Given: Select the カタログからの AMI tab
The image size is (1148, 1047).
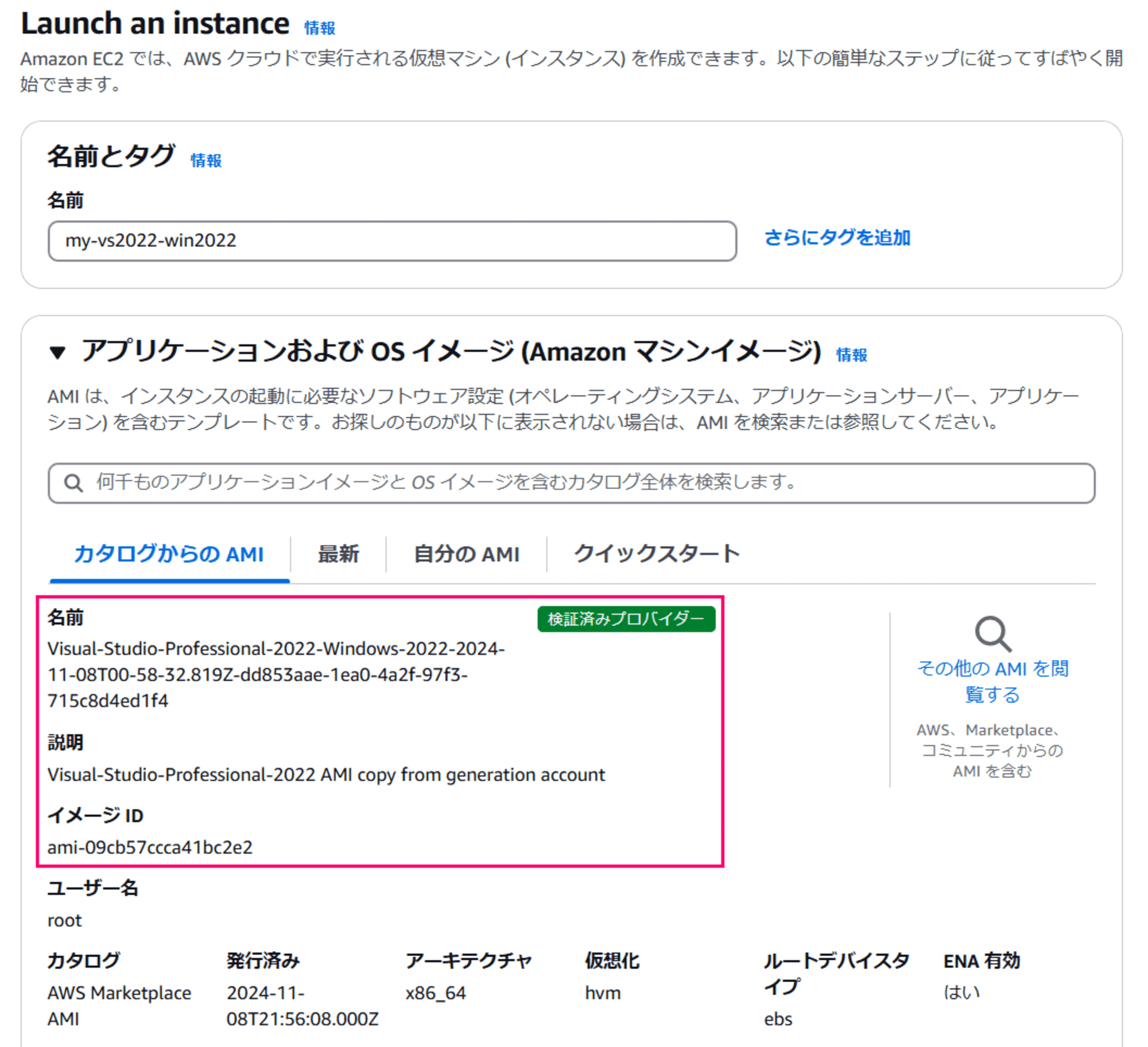Looking at the screenshot, I should point(169,554).
